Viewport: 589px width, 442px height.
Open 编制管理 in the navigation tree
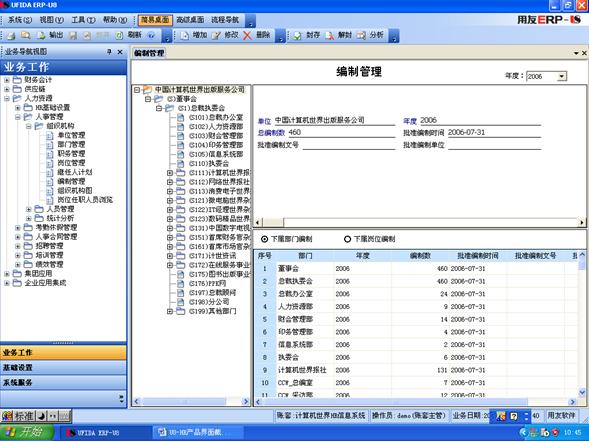[71, 181]
